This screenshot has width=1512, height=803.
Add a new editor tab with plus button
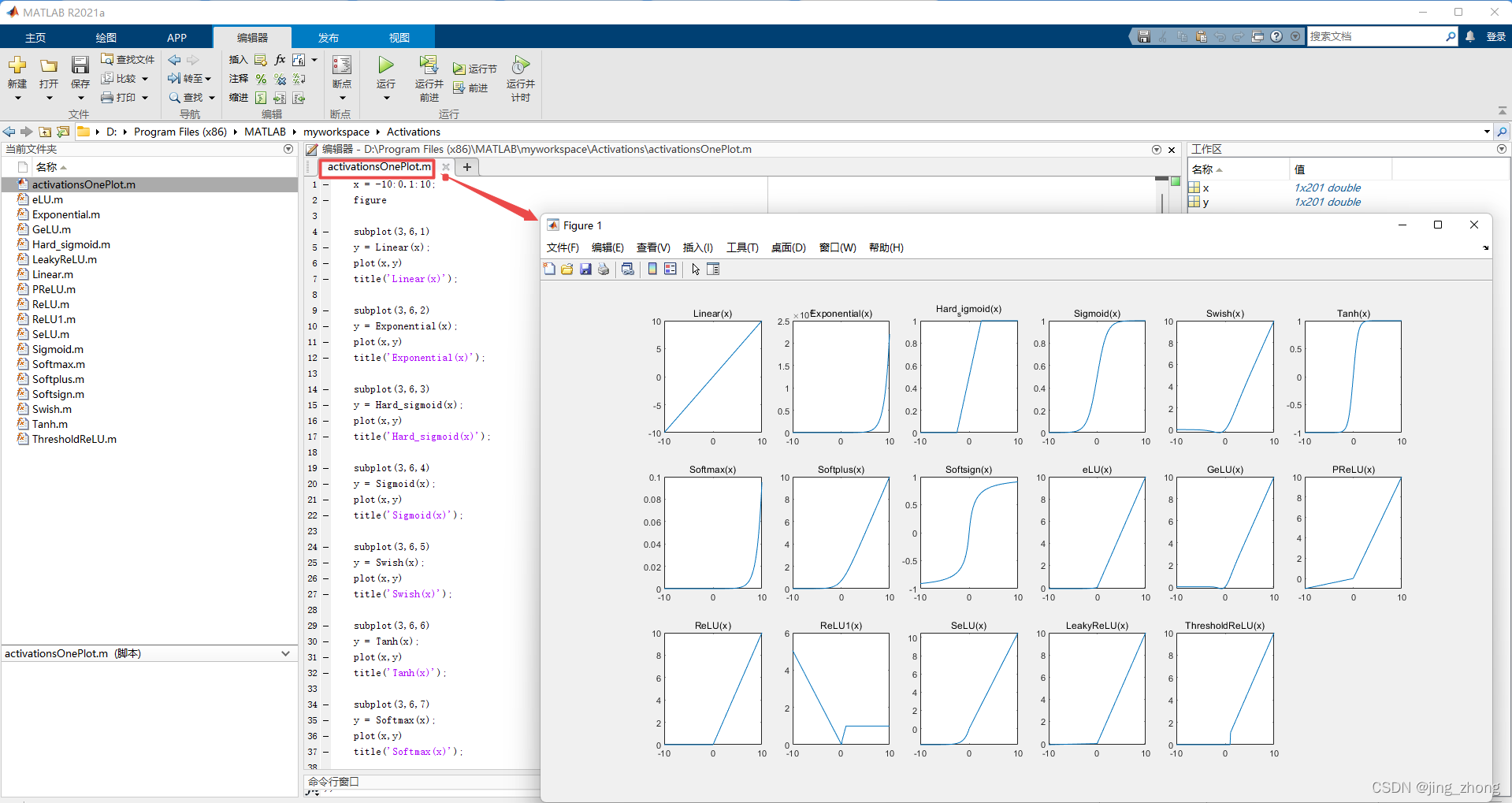[x=467, y=167]
